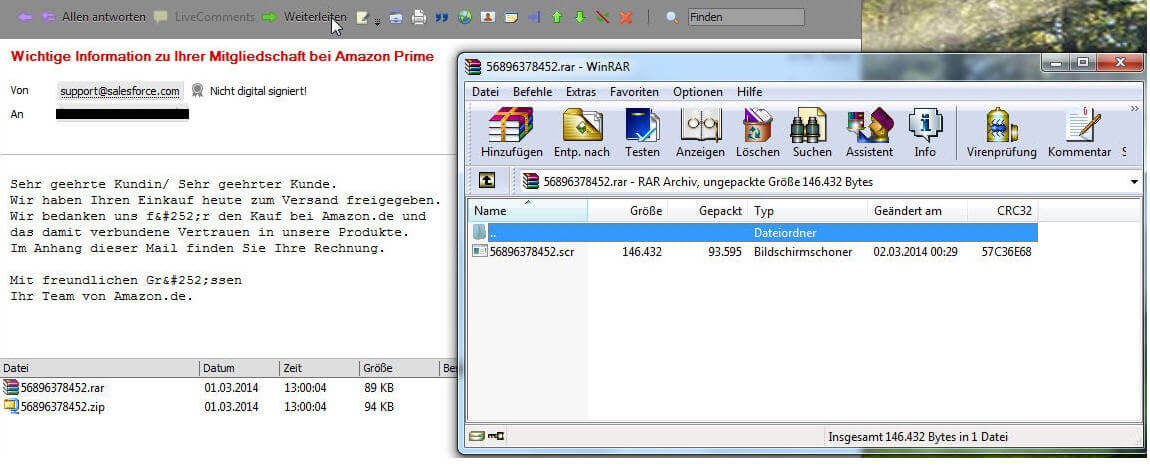Open the Favoriten menu in WinRAR
Image resolution: width=1150 pixels, height=468 pixels.
[634, 92]
